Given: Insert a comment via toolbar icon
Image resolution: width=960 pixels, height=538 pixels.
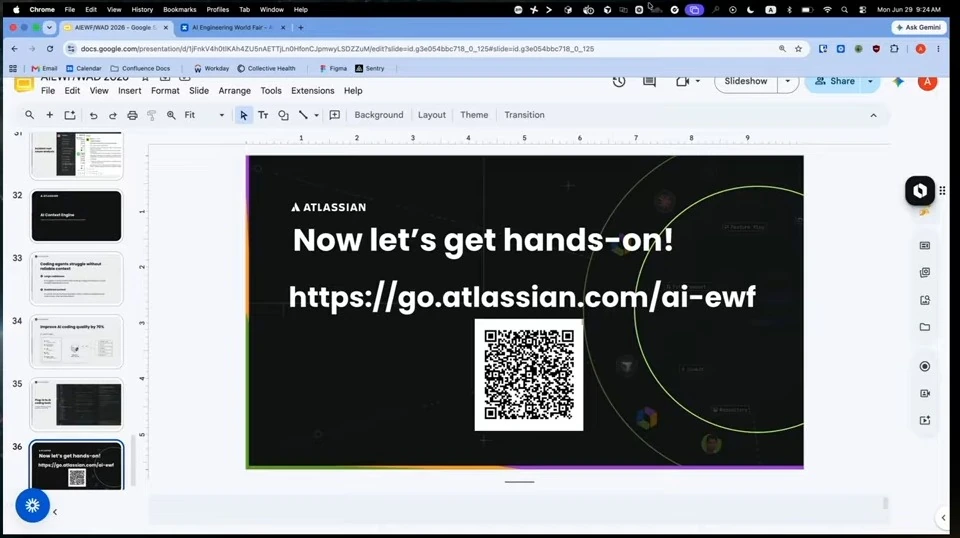Looking at the screenshot, I should click(x=335, y=115).
